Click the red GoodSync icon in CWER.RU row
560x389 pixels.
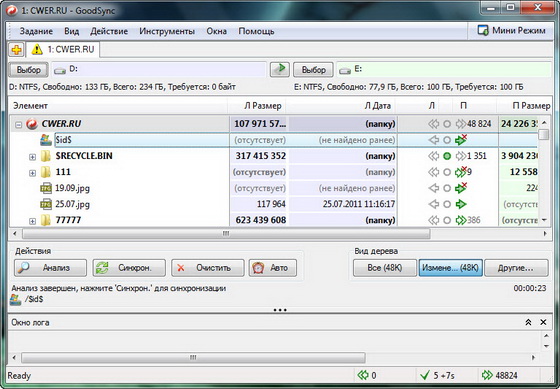pyautogui.click(x=32, y=124)
